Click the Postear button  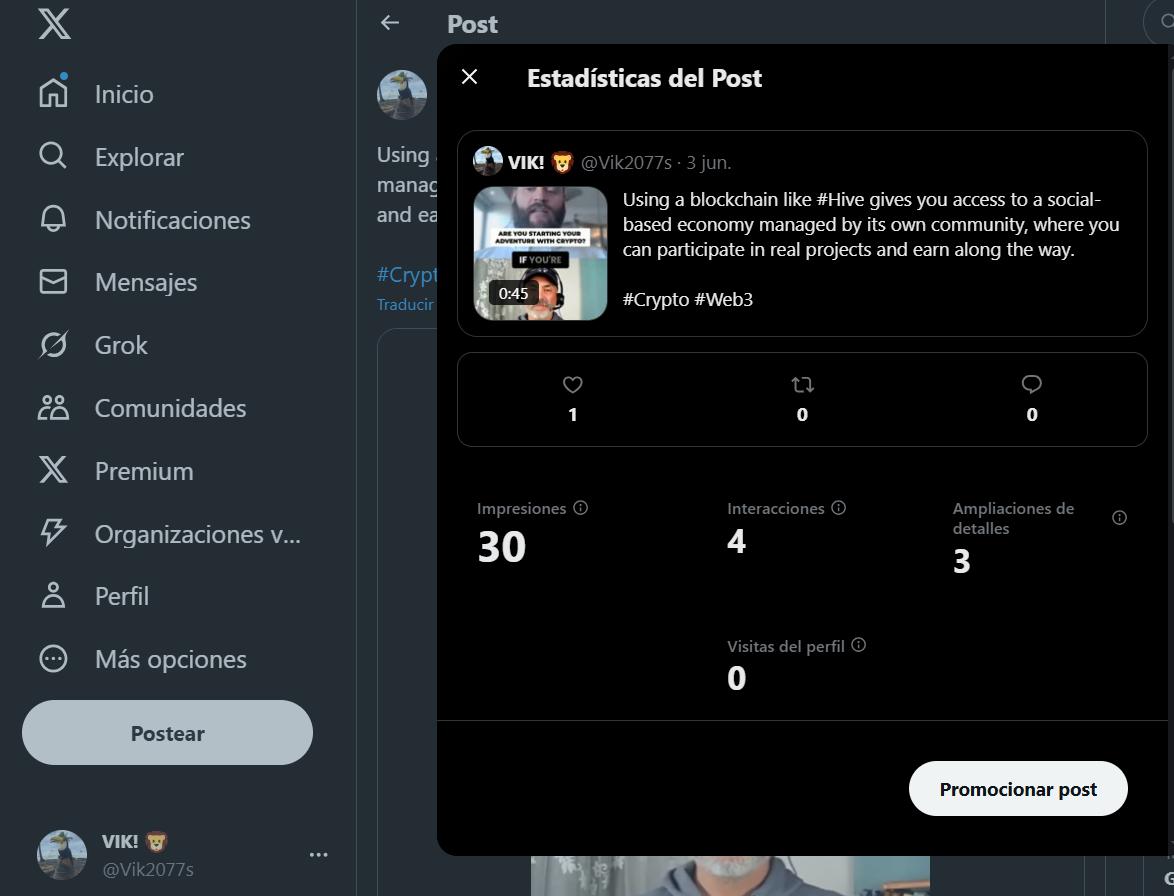click(x=168, y=733)
